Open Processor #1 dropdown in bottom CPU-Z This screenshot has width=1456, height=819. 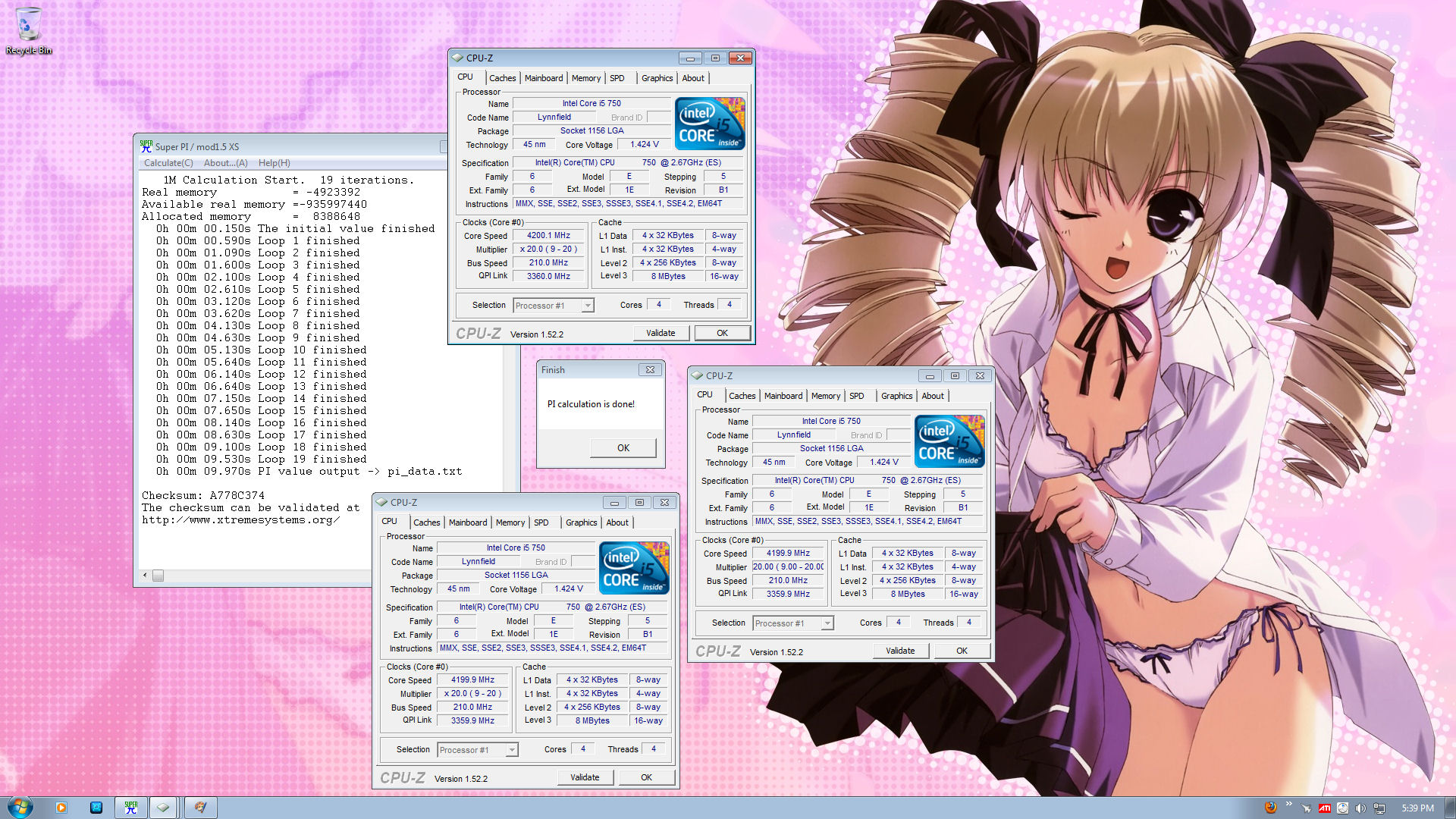click(478, 750)
